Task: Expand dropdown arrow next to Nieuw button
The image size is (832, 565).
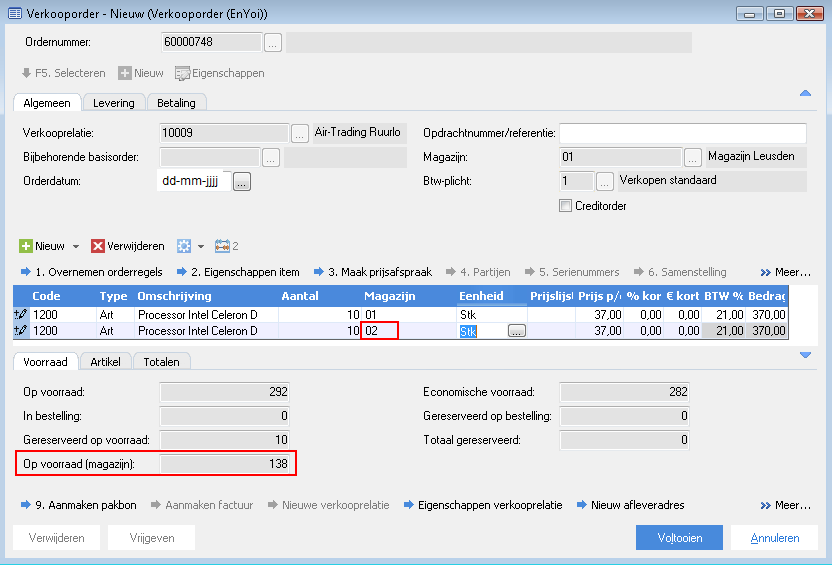Action: point(76,247)
